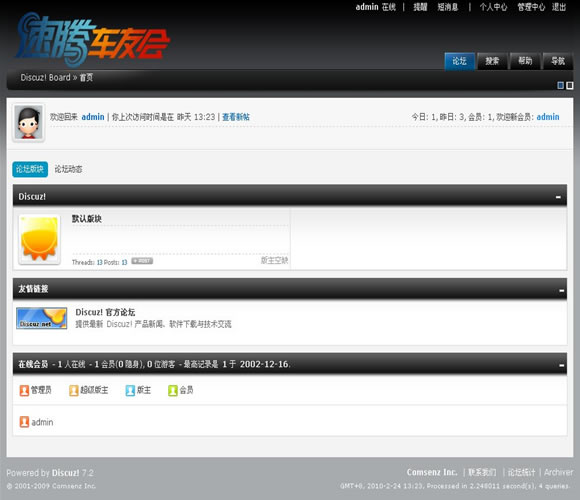Image resolution: width=580 pixels, height=500 pixels.
Task: Click 退出 to log out
Action: point(559,7)
